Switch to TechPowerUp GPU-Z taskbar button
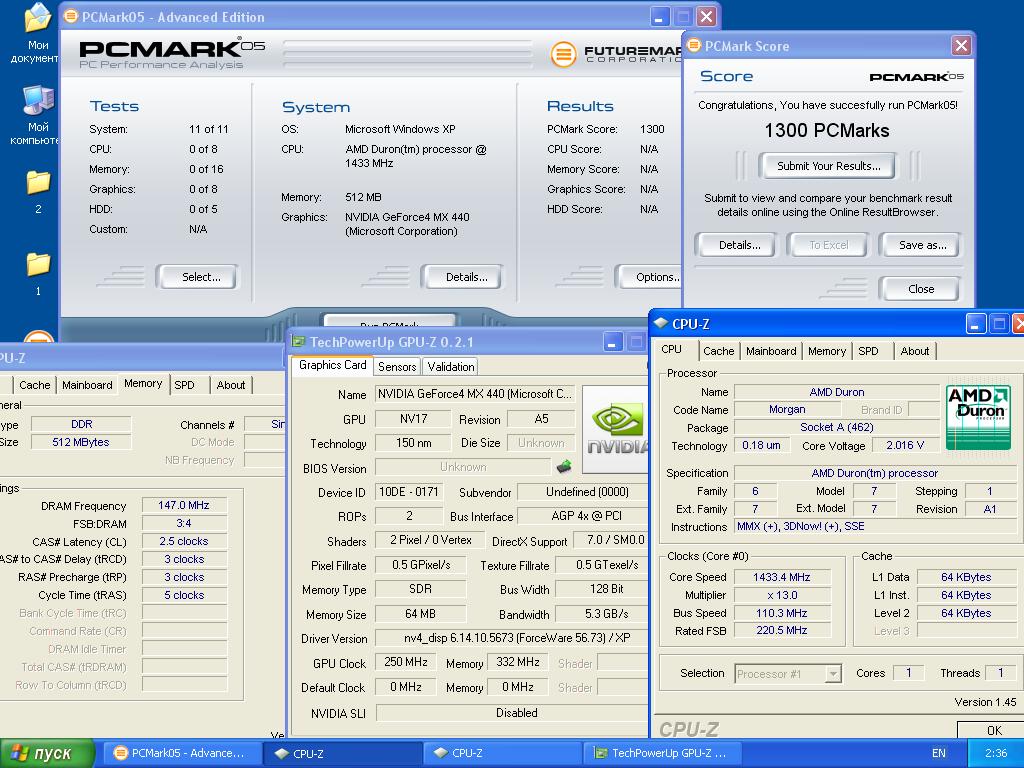 [661, 753]
